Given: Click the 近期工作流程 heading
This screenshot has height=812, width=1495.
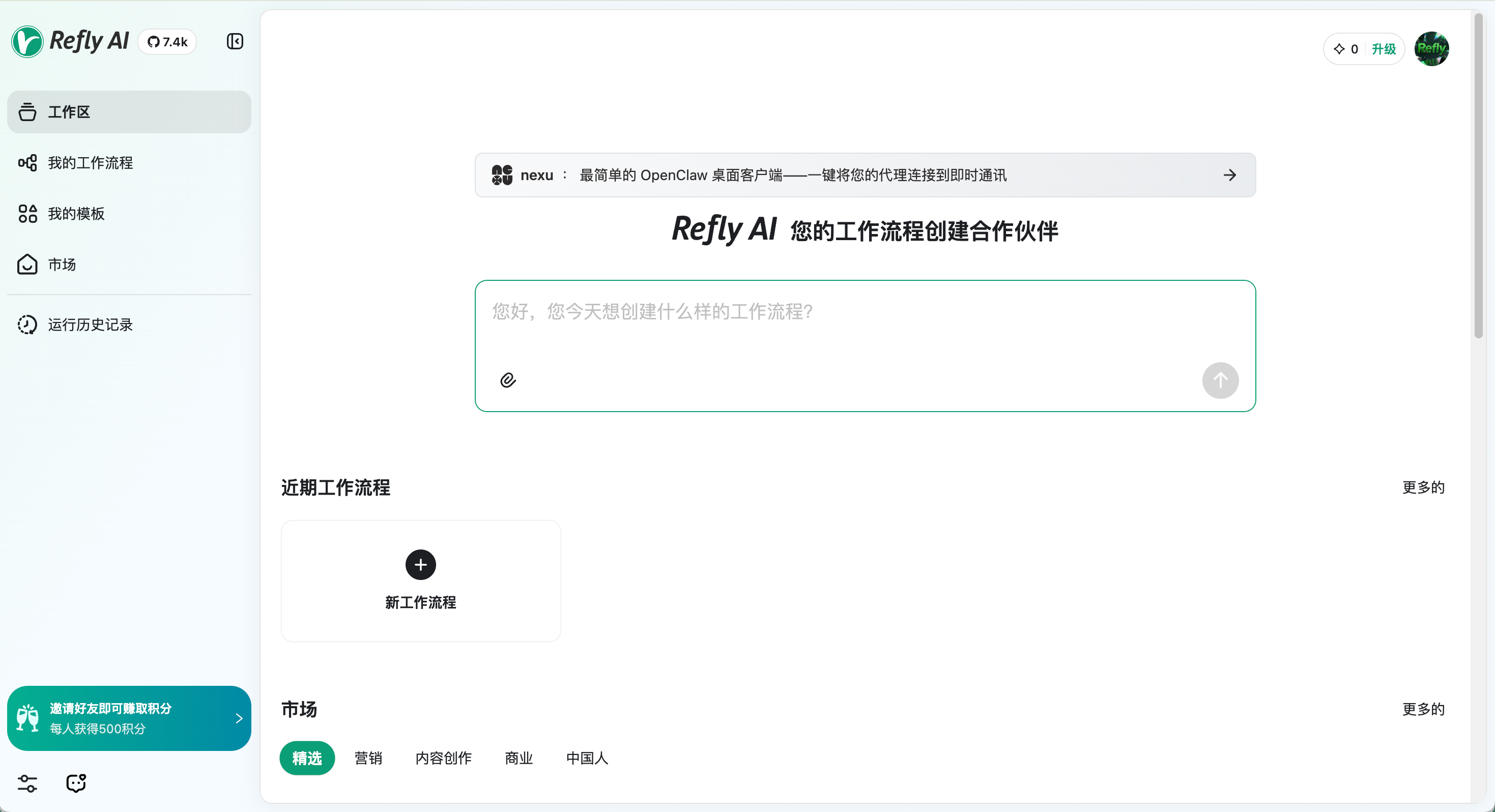Looking at the screenshot, I should tap(335, 487).
